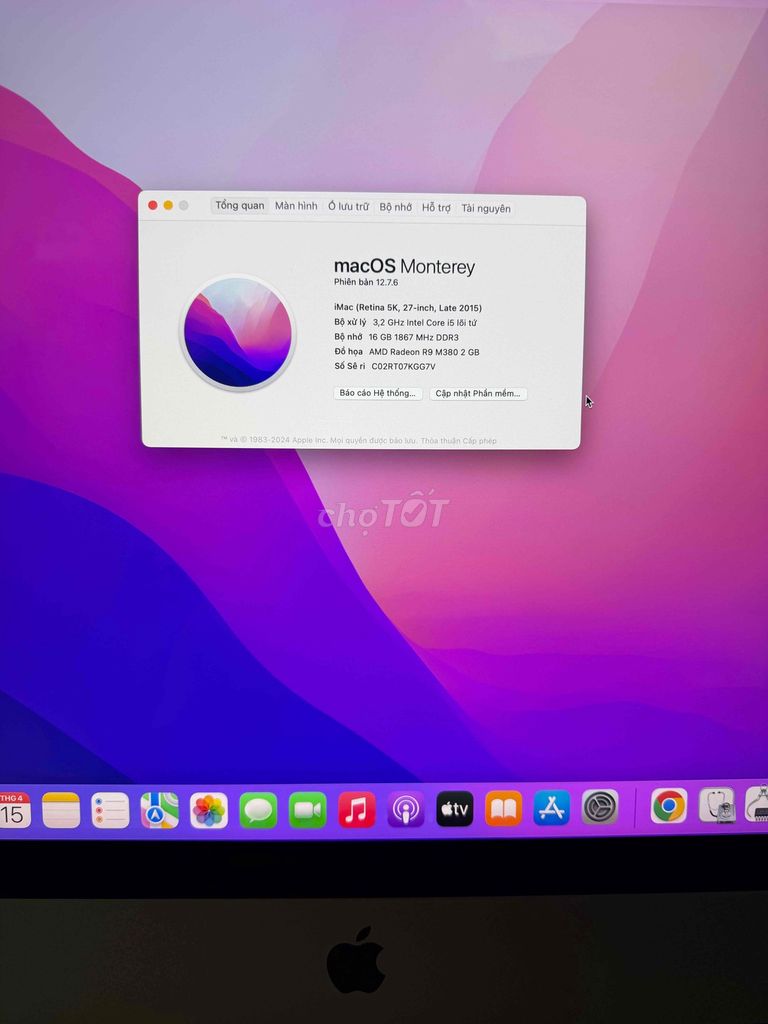Click the 16 GB 1867 MHz DDR3 text
This screenshot has height=1024, width=768.
[x=413, y=338]
